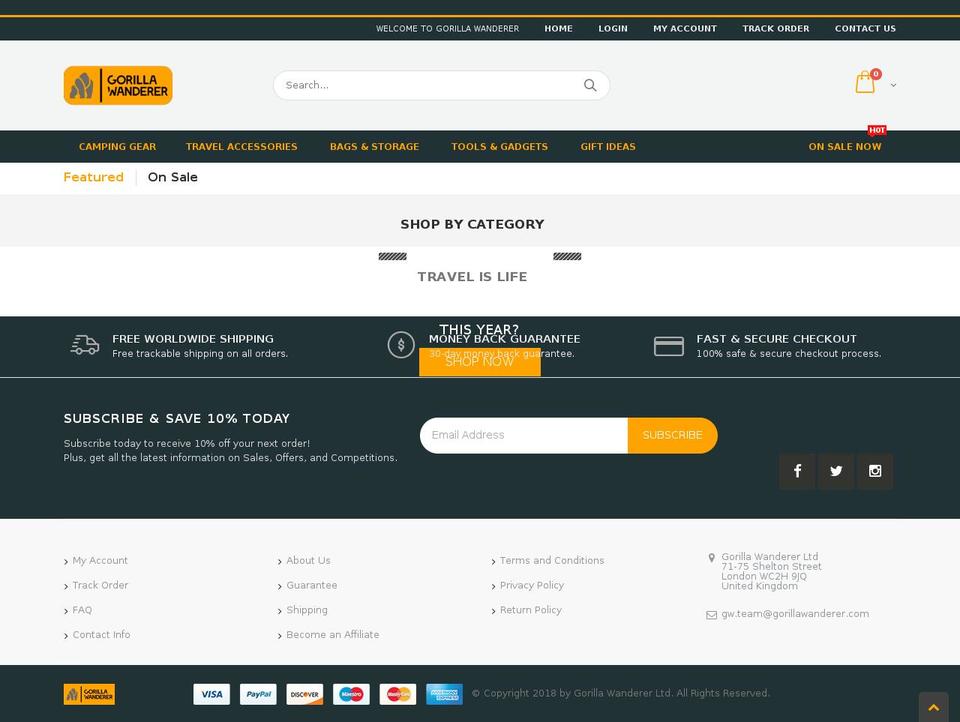
Task: Open the FAQ link
Action: point(82,610)
